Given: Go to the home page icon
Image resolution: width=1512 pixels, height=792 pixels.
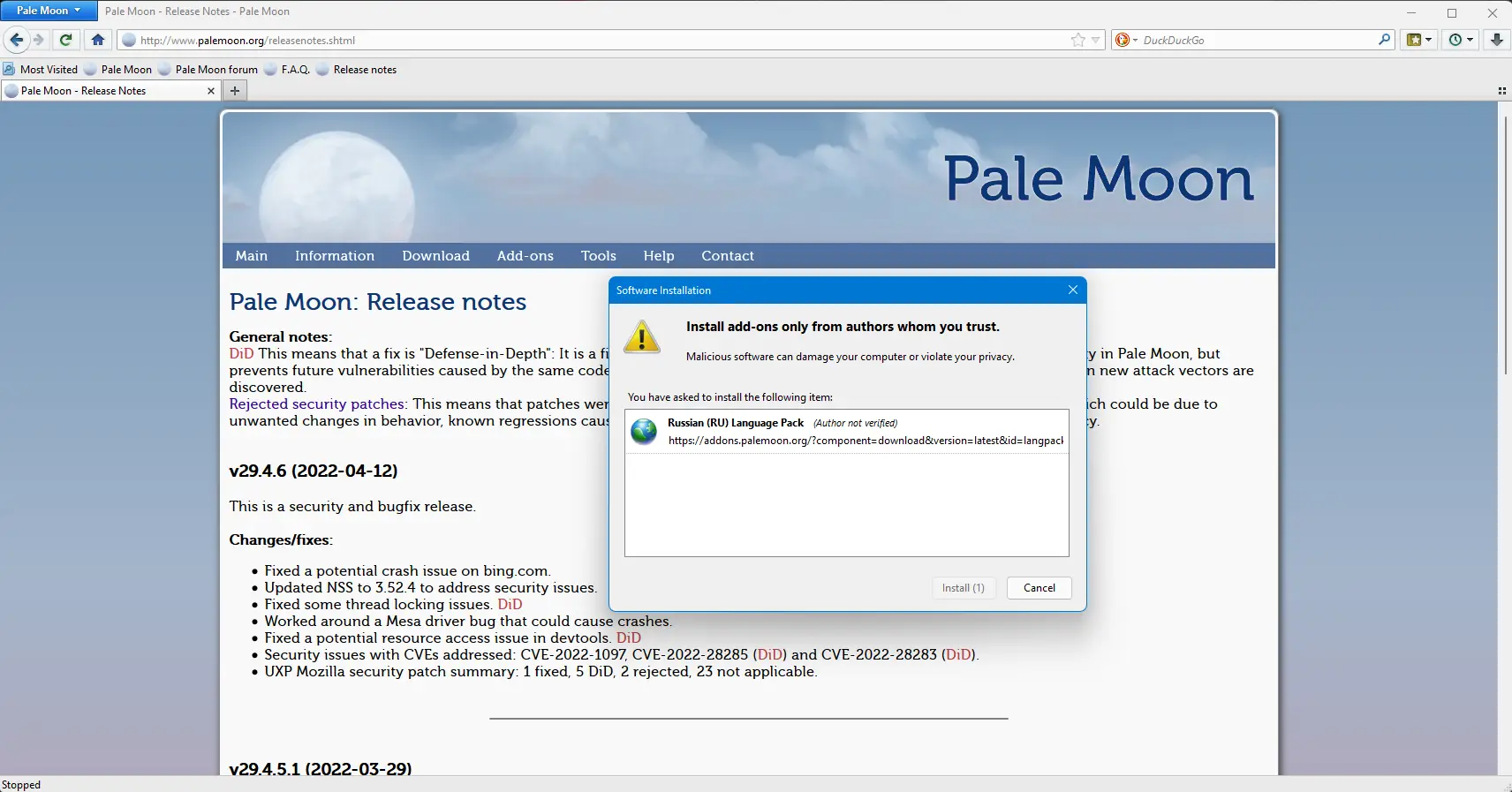Looking at the screenshot, I should pos(98,40).
